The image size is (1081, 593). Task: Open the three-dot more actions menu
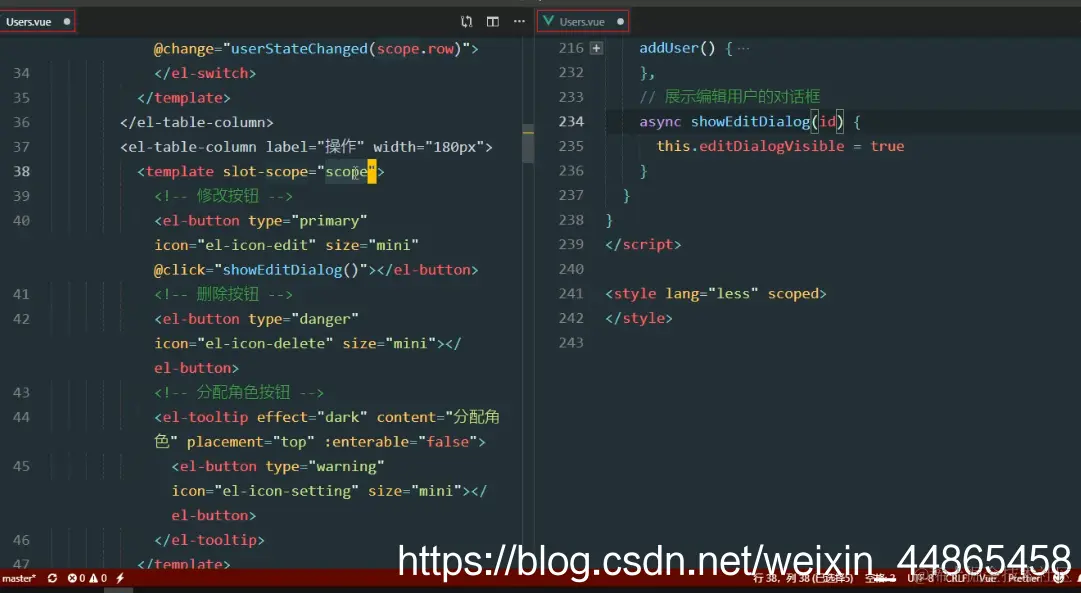pyautogui.click(x=519, y=22)
